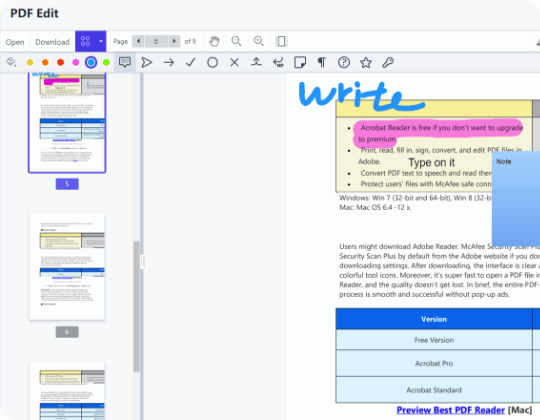Image resolution: width=540 pixels, height=420 pixels.
Task: Click the pink highlighted Acrobat Reader text
Action: 438,133
